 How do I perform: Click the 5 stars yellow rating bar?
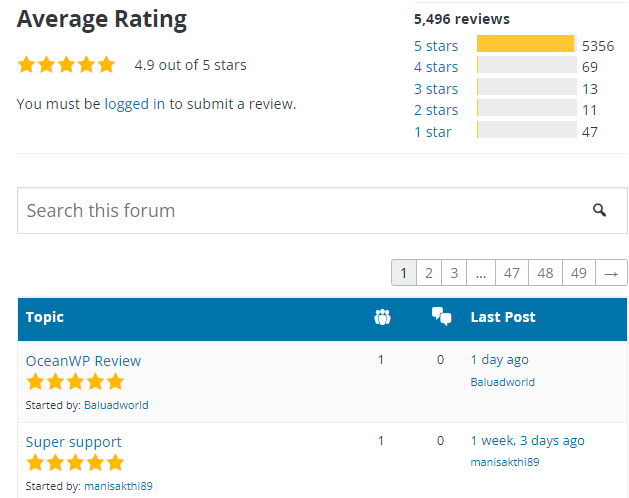(x=526, y=45)
